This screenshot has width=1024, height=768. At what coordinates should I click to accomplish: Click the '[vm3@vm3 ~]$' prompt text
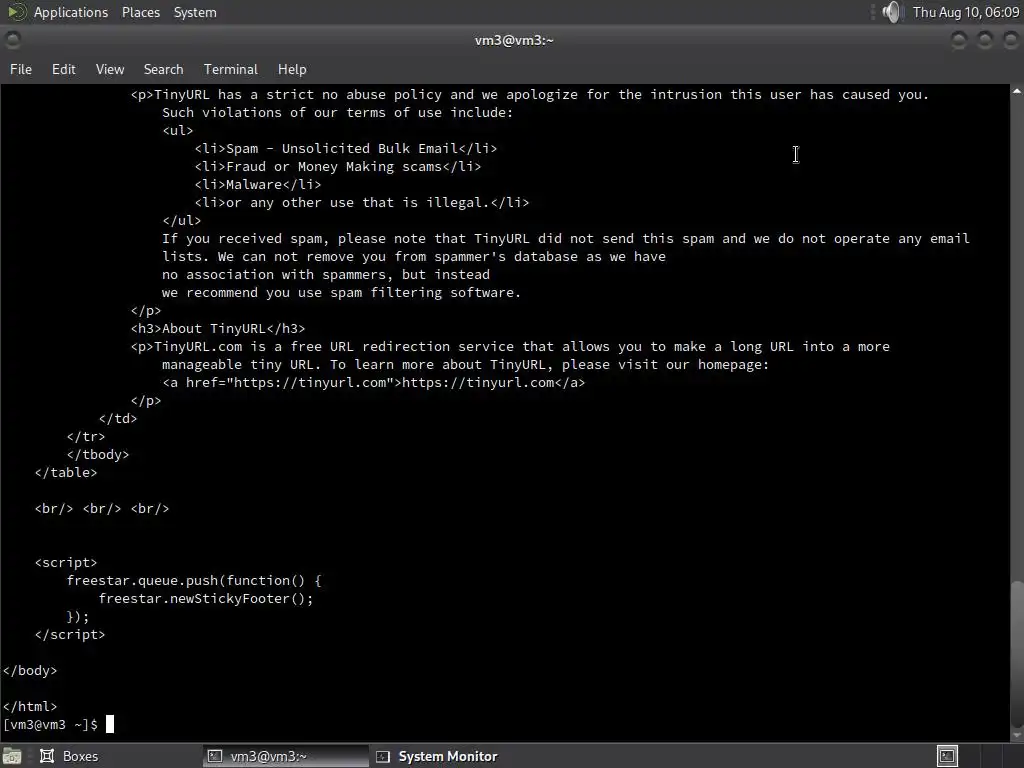(x=50, y=724)
